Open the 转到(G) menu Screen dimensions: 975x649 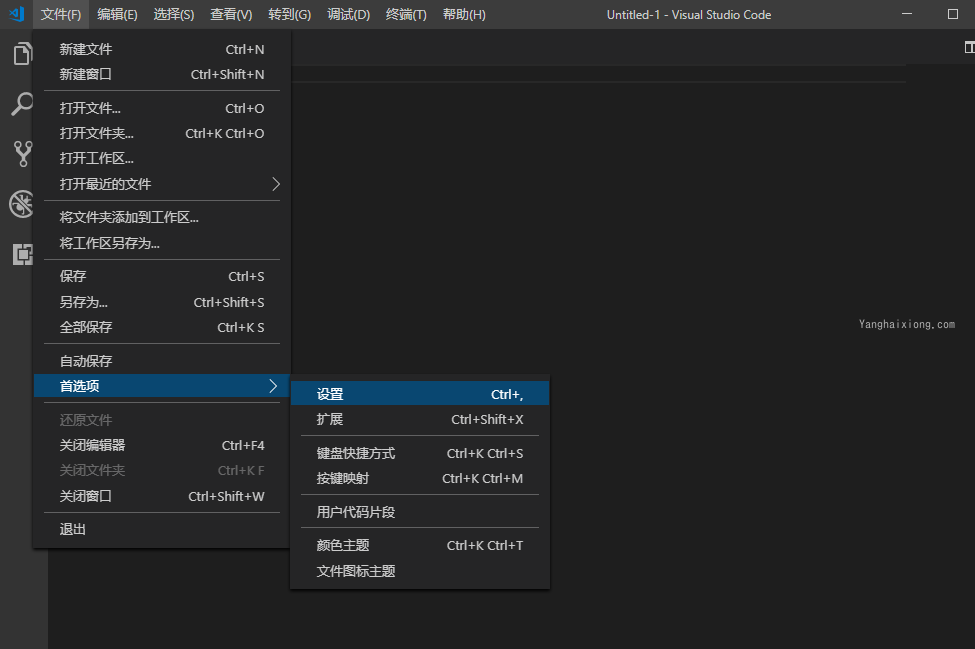(x=290, y=14)
